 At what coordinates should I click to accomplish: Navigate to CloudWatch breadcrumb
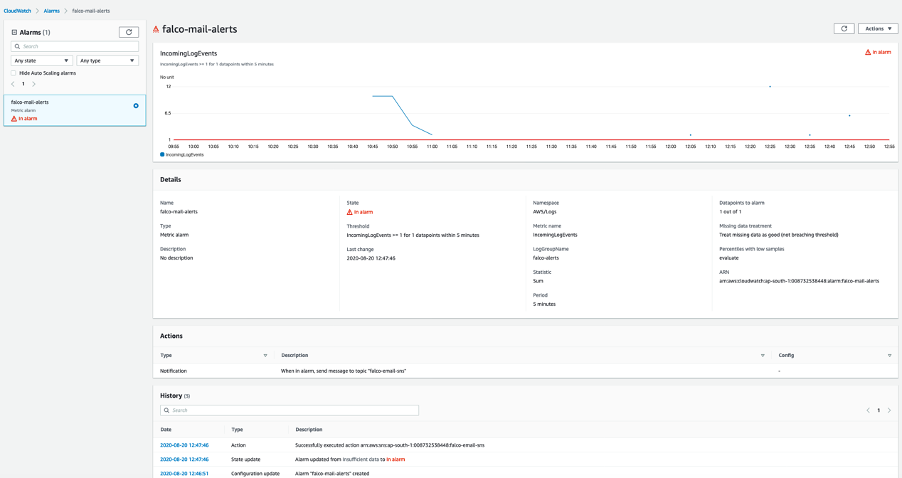tap(17, 11)
